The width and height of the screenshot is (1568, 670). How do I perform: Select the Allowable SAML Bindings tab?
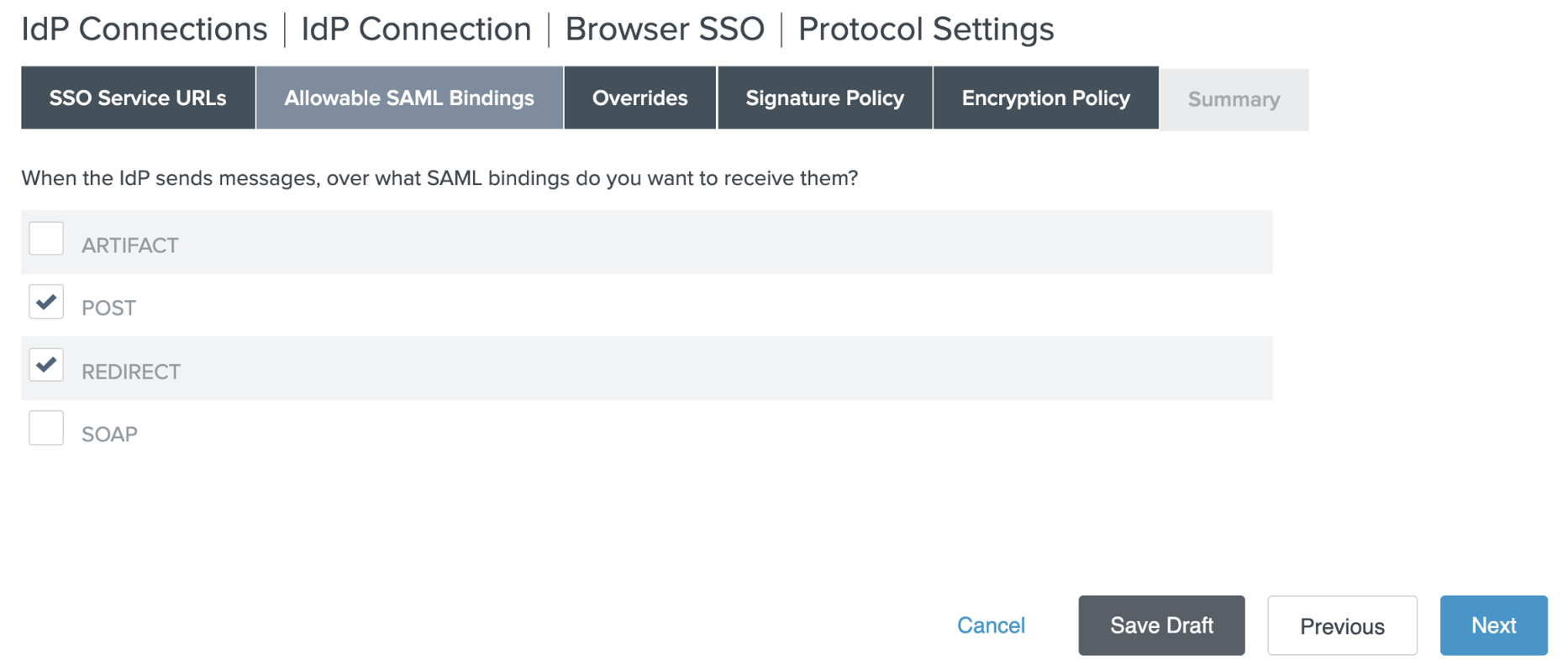coord(409,98)
